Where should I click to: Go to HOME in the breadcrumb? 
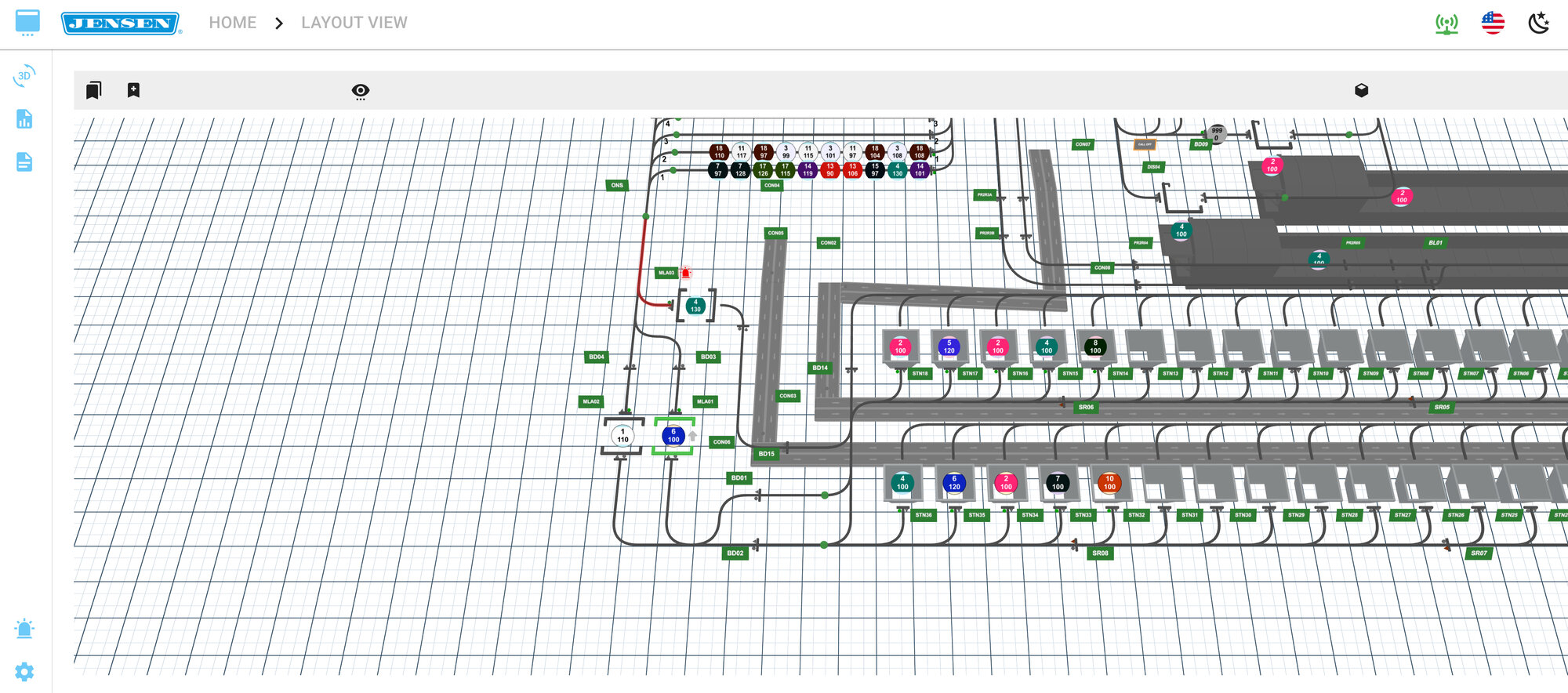tap(233, 23)
